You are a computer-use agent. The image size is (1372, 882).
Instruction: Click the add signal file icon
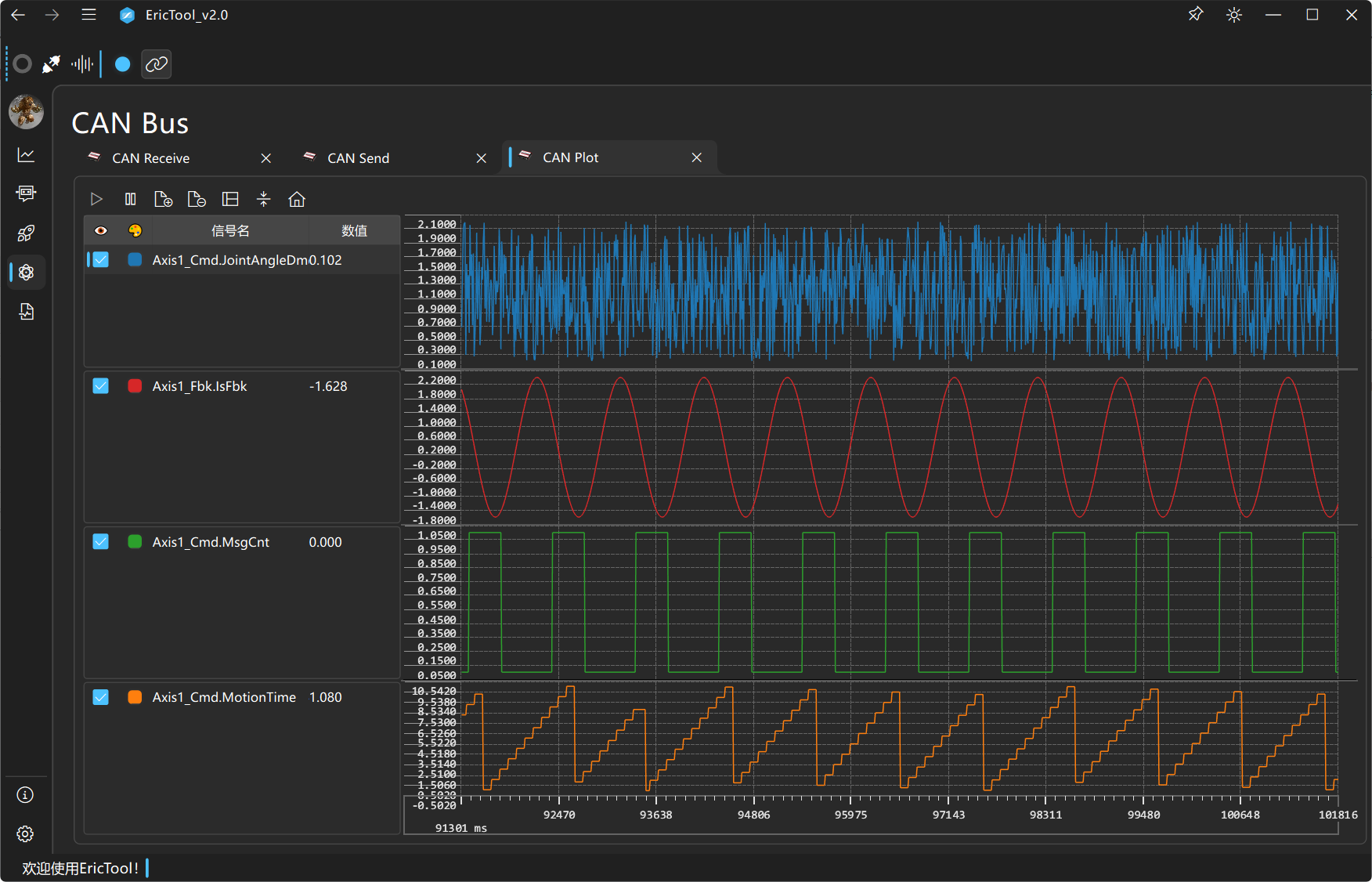pyautogui.click(x=163, y=200)
